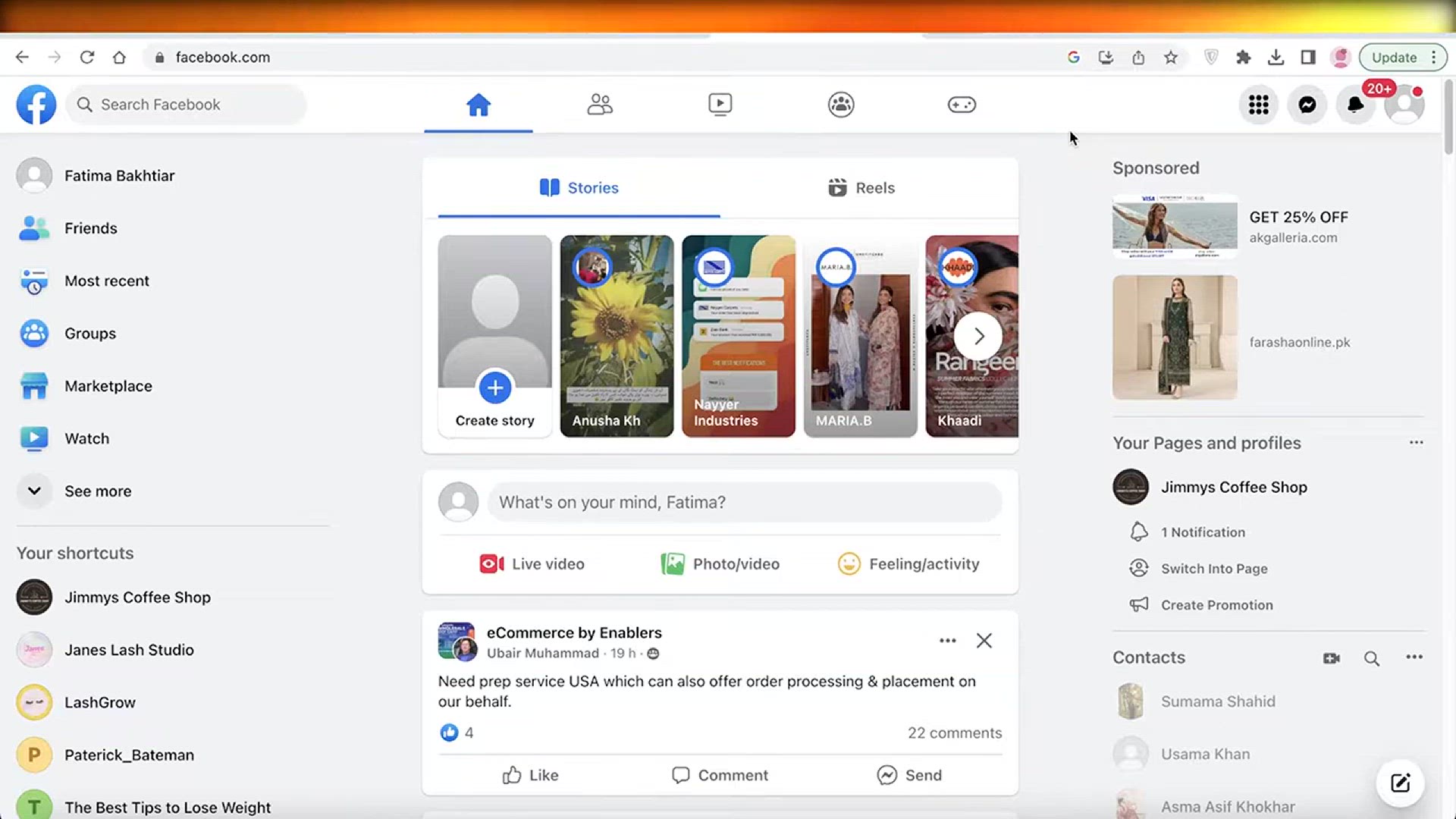
Task: Click the Search Facebook field
Action: 187,105
